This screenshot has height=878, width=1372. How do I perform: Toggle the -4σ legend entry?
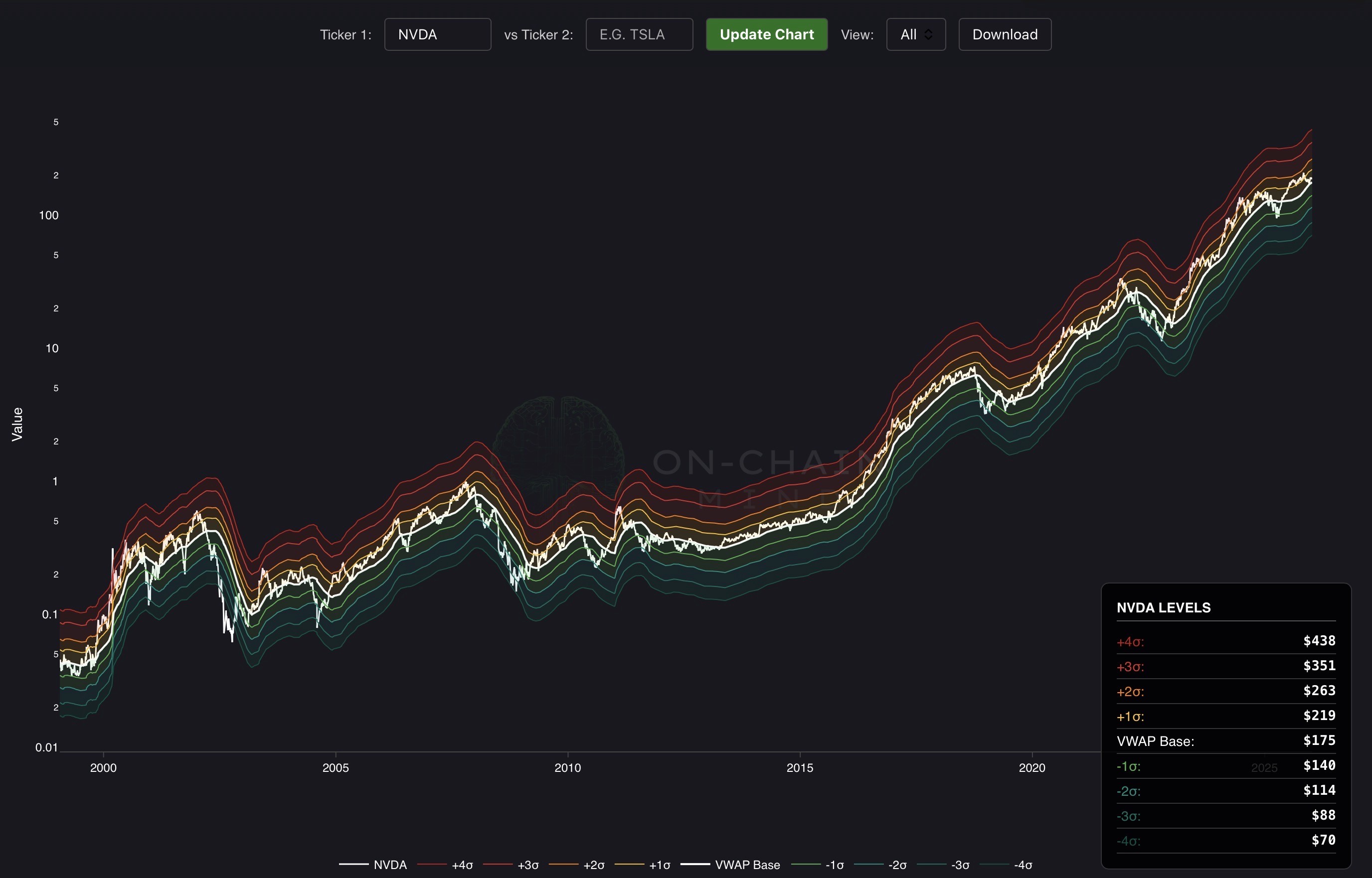pos(1023,865)
